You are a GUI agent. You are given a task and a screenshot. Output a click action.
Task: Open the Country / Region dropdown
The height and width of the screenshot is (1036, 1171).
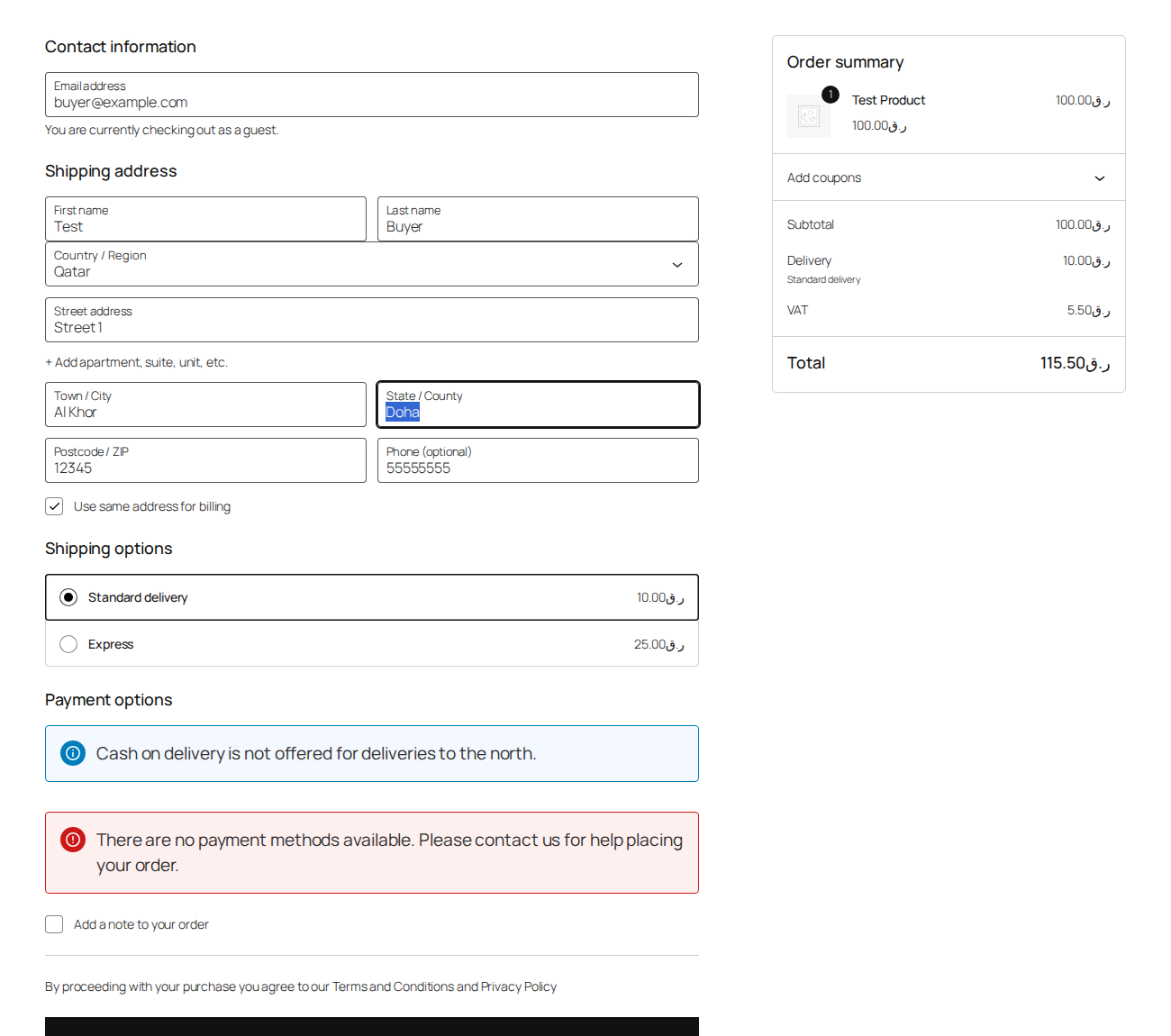coord(372,264)
